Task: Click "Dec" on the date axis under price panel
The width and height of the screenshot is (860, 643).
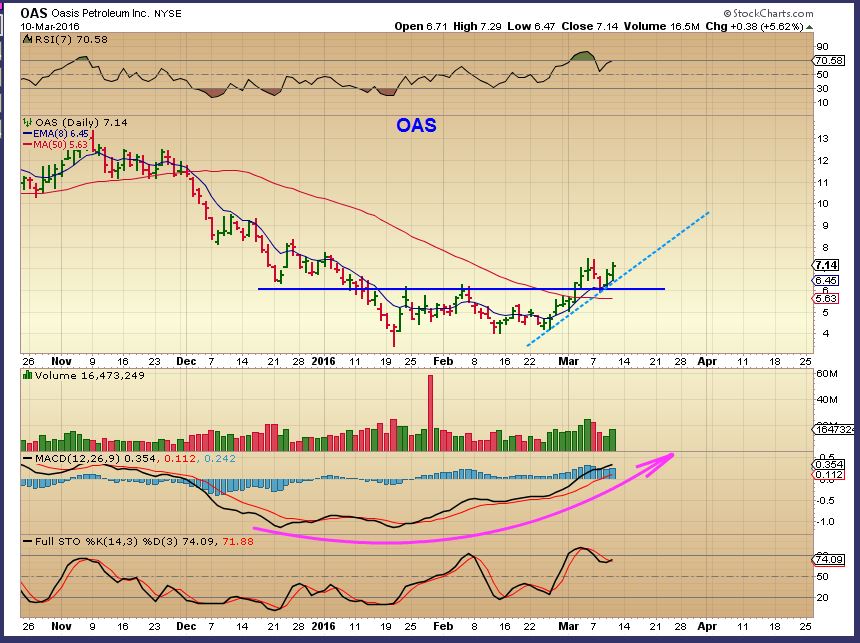Action: click(186, 362)
